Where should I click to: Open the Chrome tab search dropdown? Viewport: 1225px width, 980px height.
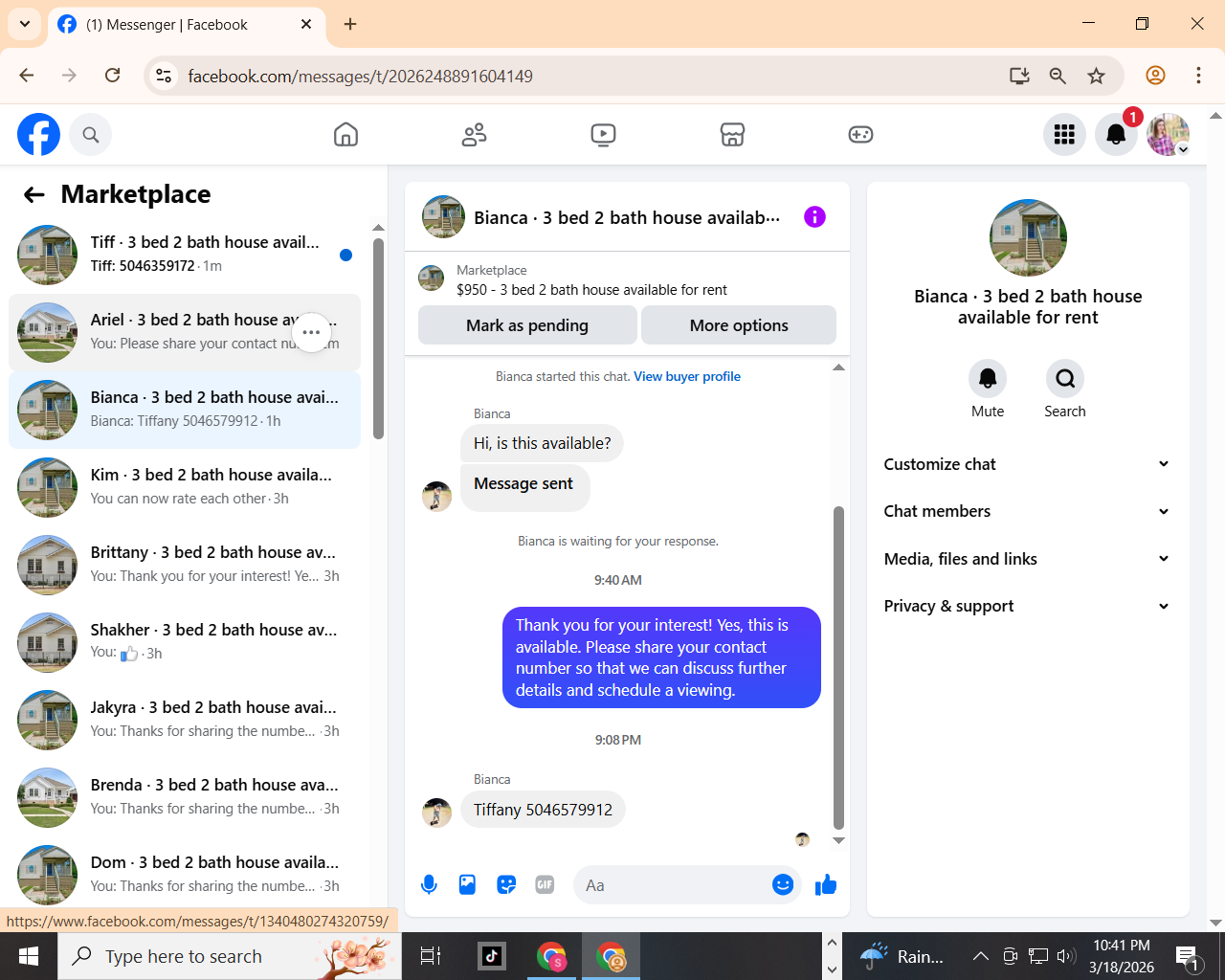click(24, 24)
